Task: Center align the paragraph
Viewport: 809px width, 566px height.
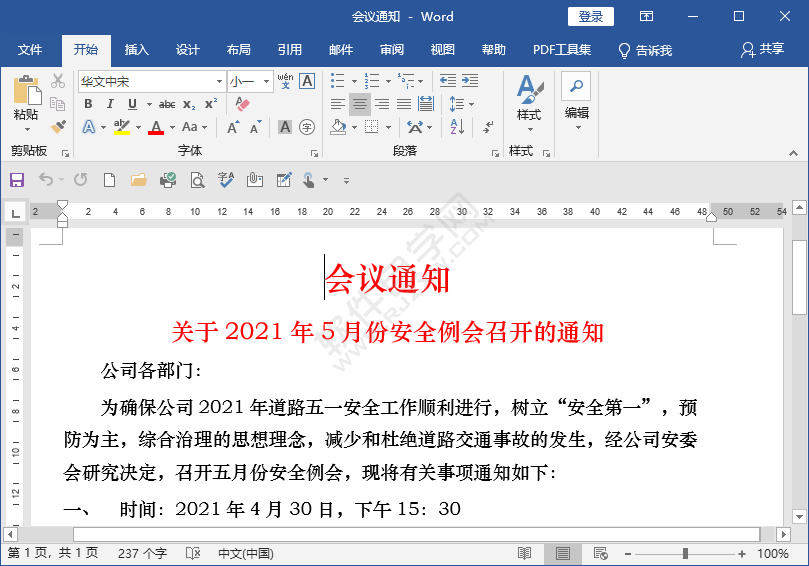Action: pos(360,104)
